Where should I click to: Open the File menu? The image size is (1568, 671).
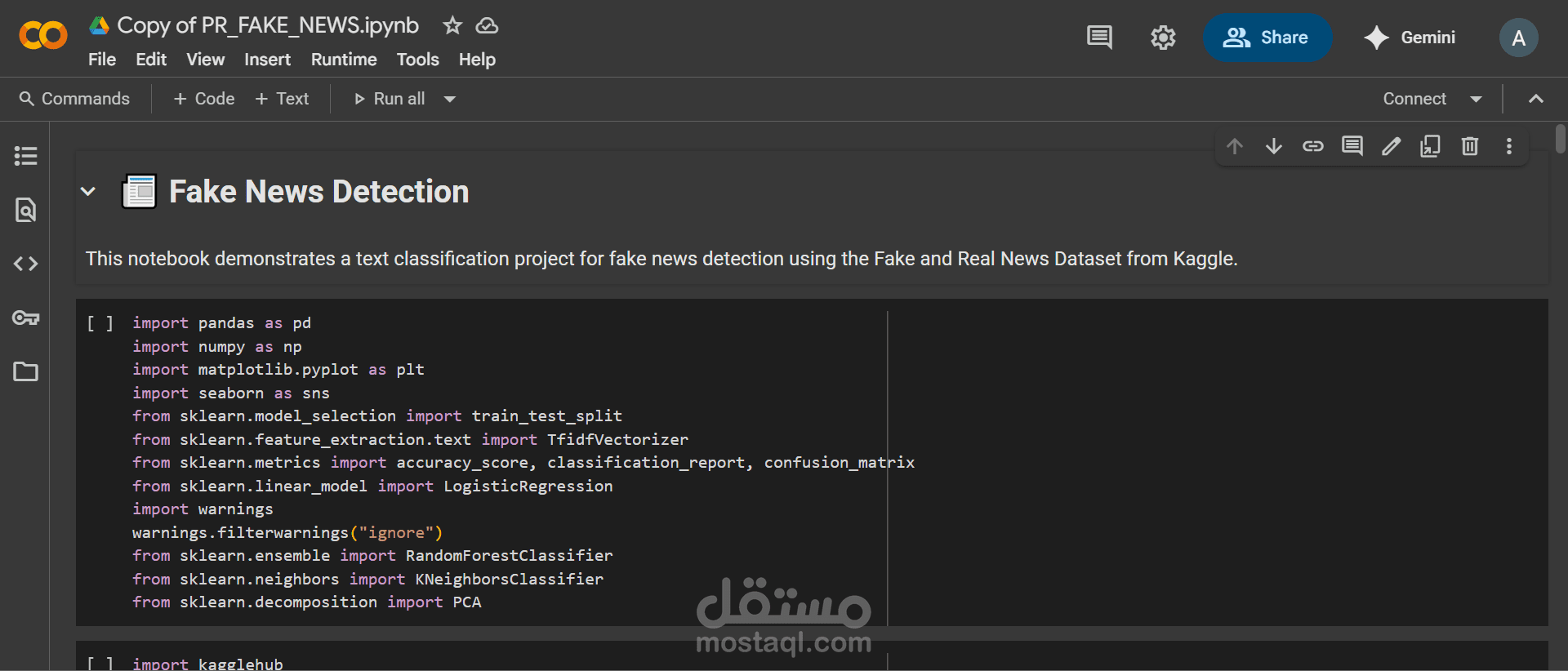102,60
